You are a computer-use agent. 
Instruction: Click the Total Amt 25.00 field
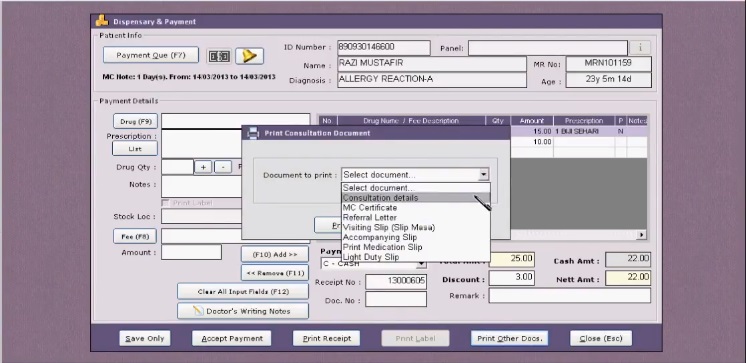(511, 260)
